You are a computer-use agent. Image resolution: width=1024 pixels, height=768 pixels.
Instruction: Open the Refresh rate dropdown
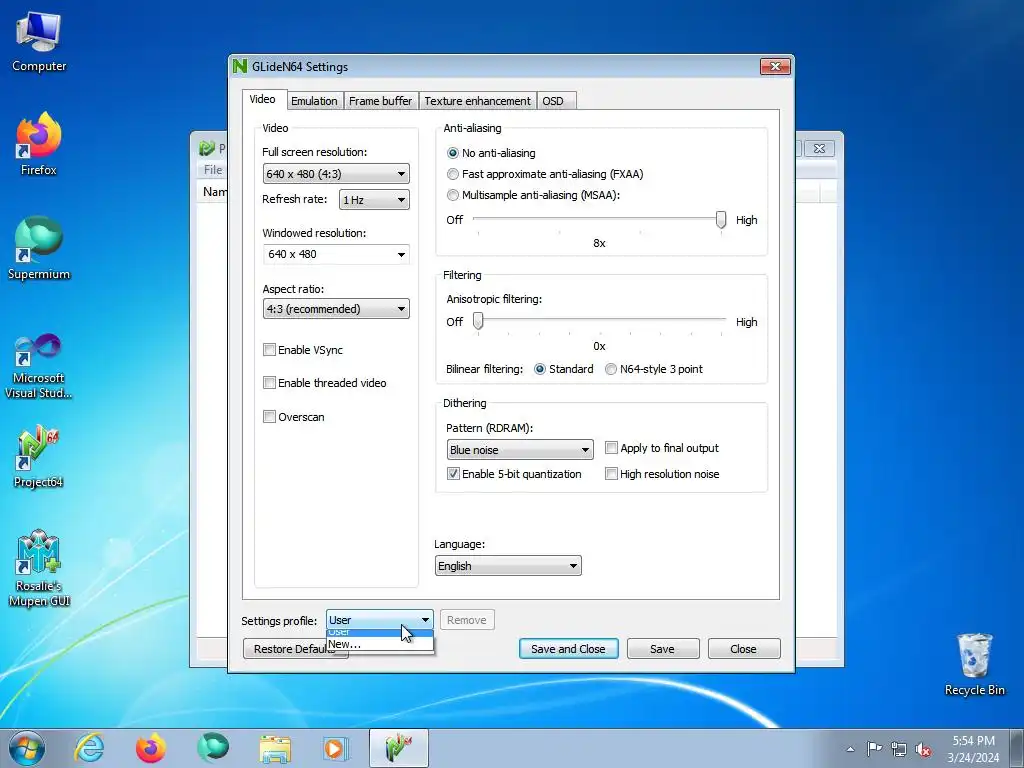pyautogui.click(x=374, y=200)
